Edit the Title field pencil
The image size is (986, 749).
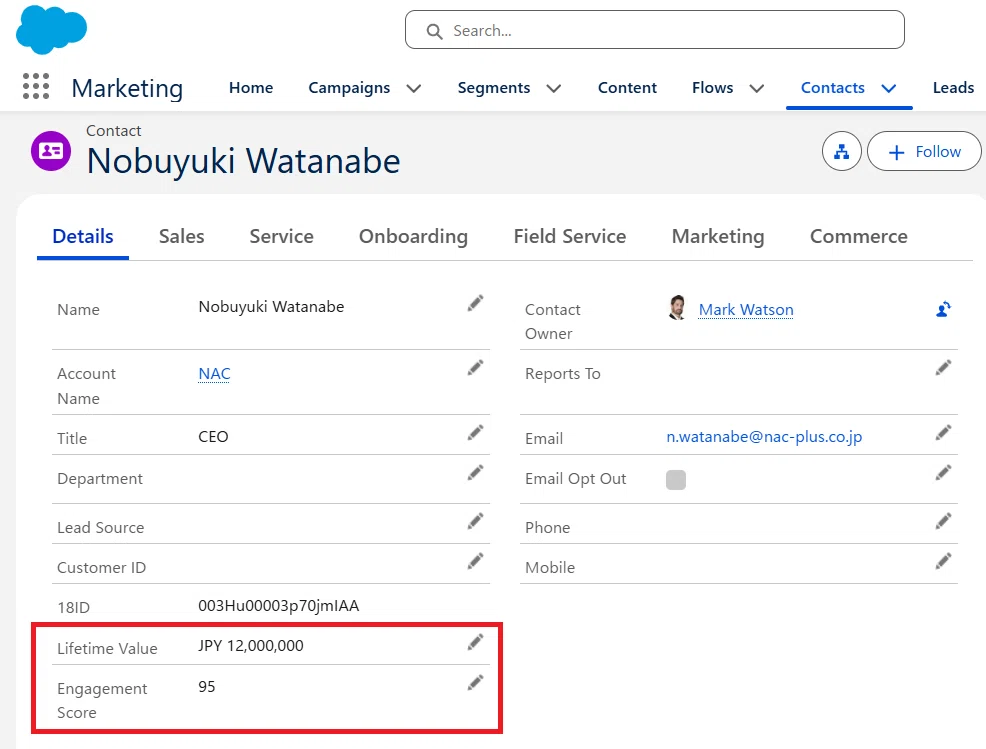coord(475,433)
